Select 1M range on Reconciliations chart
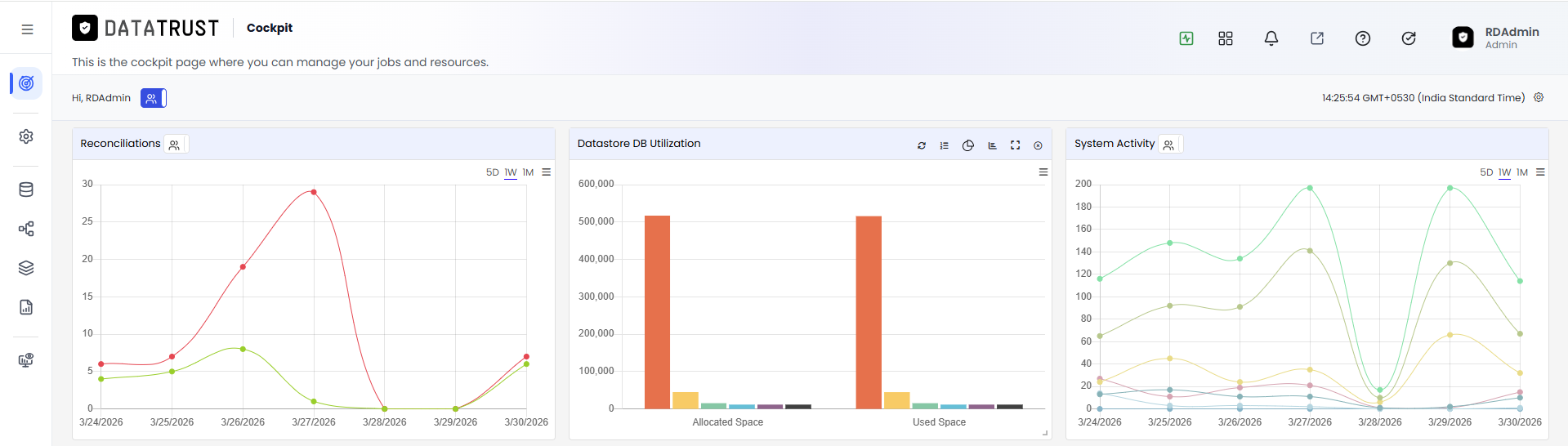 tap(529, 172)
